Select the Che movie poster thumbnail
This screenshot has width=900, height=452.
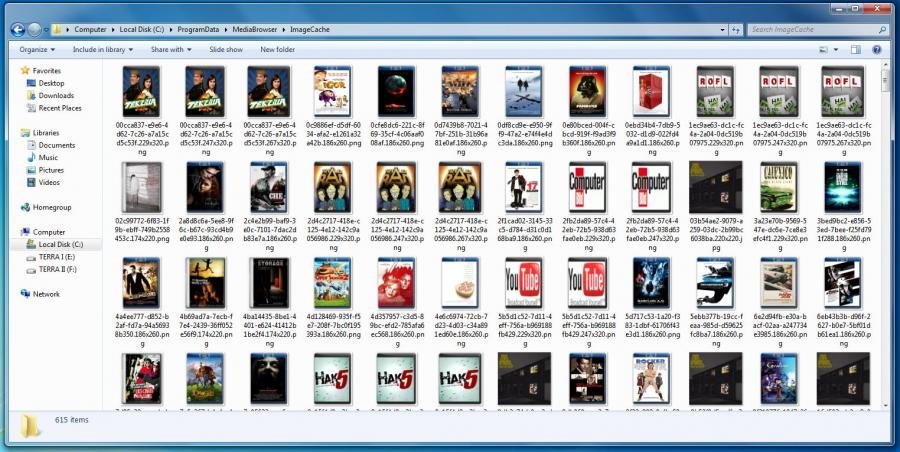click(269, 187)
